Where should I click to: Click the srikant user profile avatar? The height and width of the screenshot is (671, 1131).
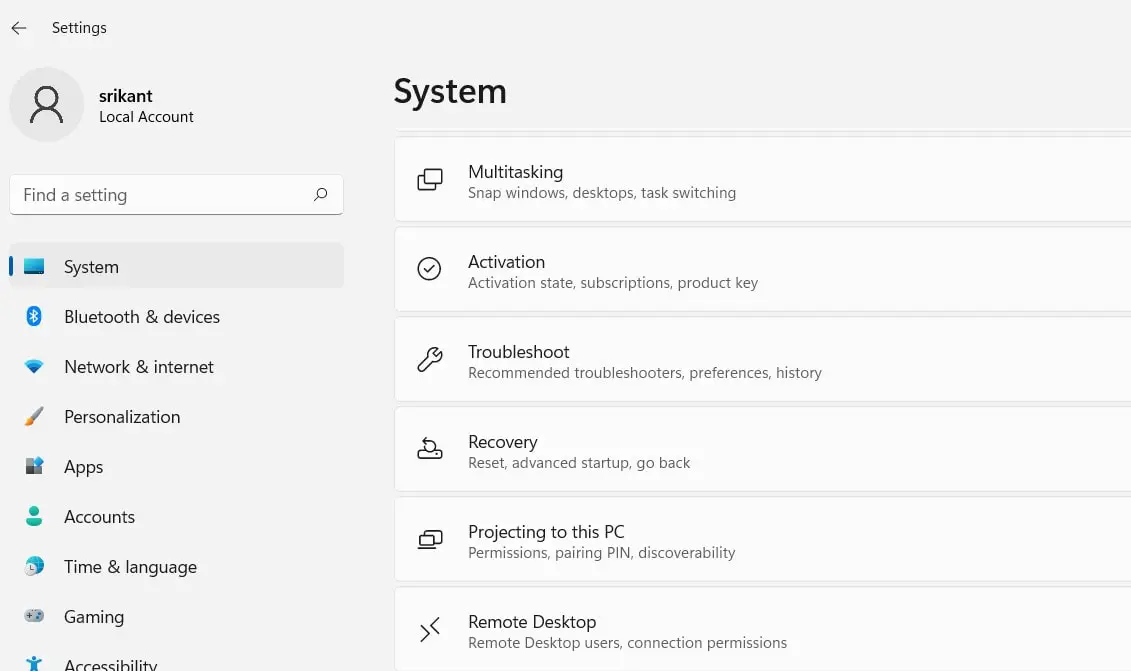[x=46, y=105]
